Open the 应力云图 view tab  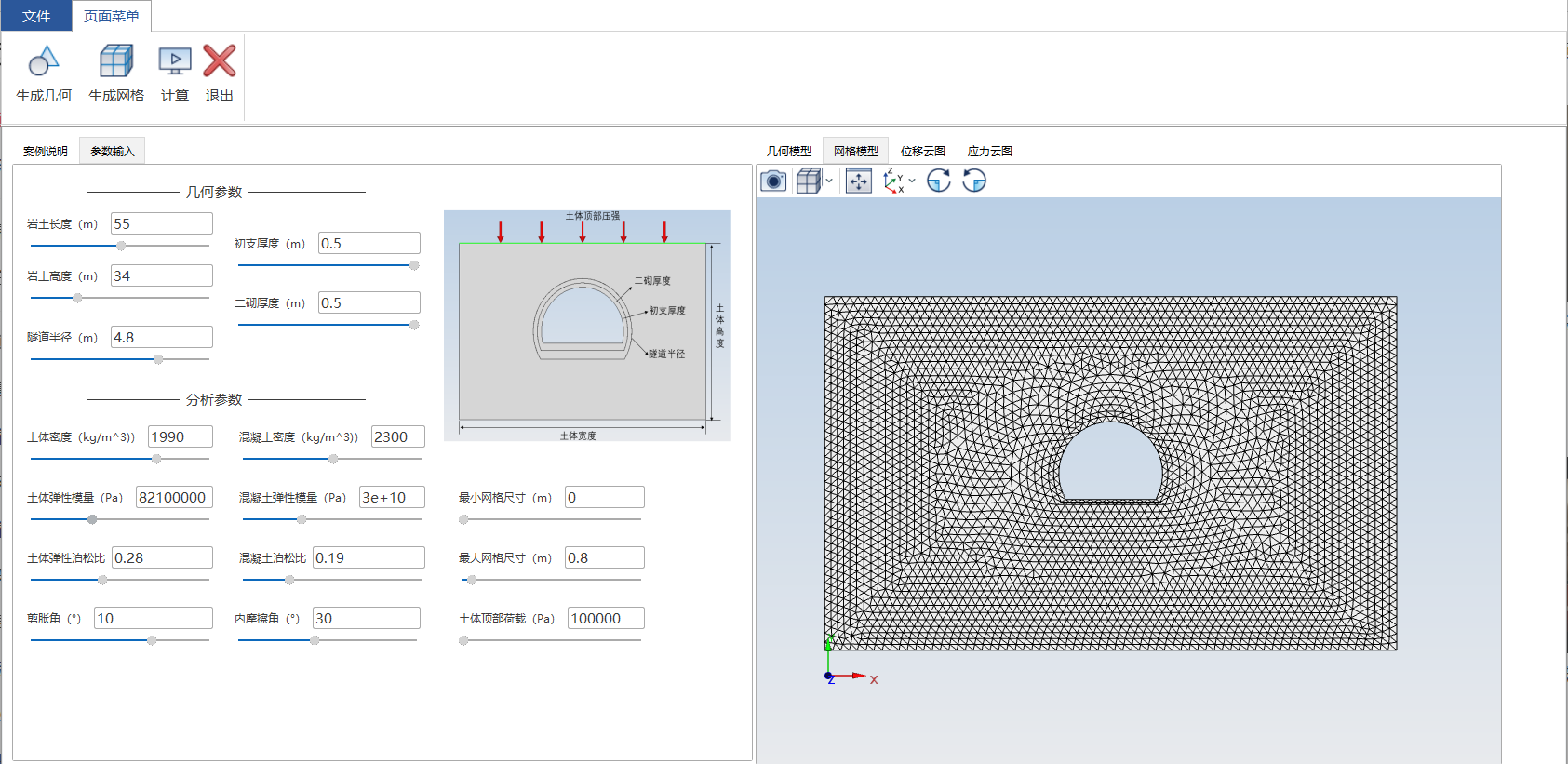tap(990, 151)
